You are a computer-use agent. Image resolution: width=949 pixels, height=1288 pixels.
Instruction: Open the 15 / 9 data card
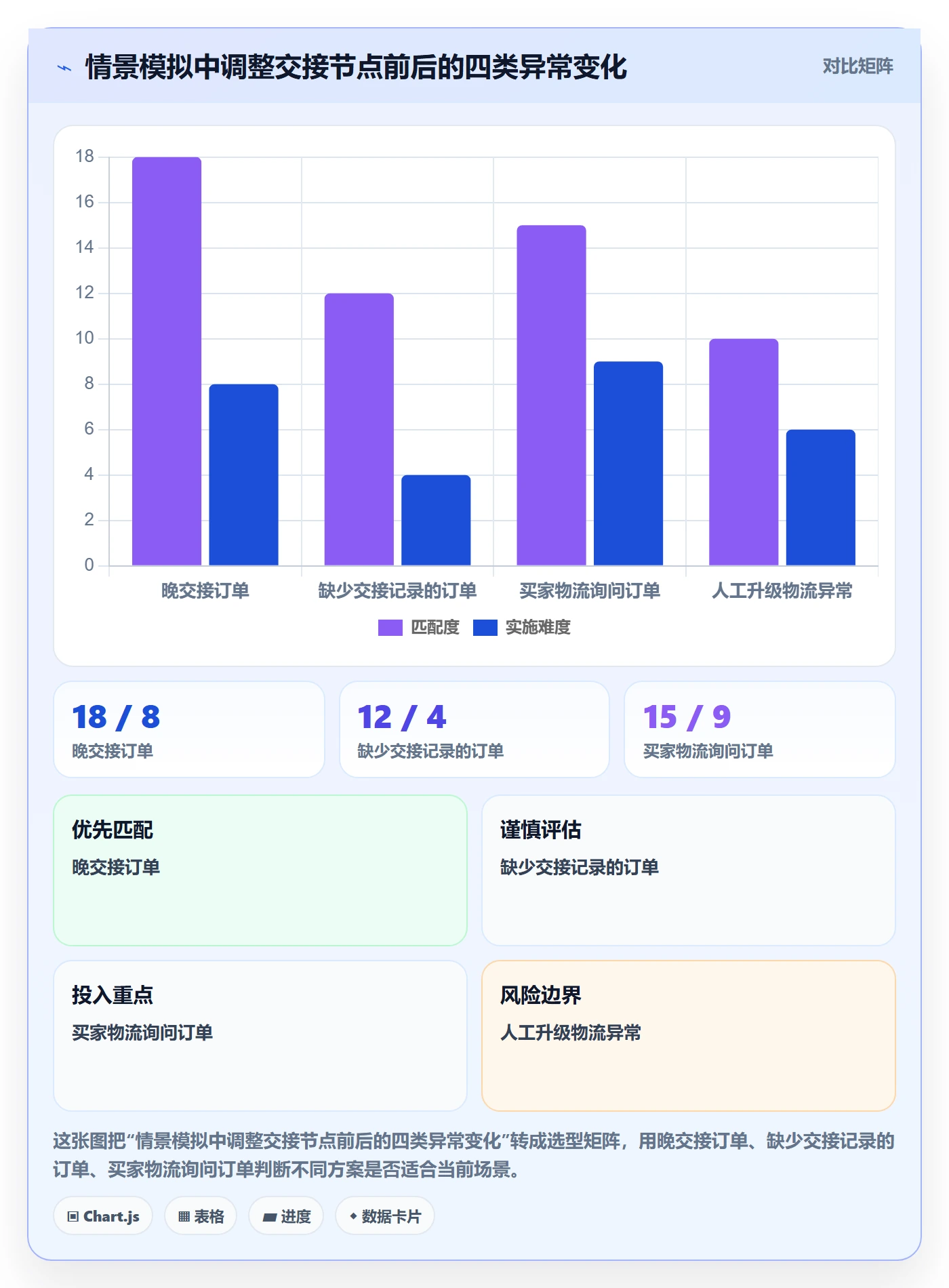click(x=760, y=729)
